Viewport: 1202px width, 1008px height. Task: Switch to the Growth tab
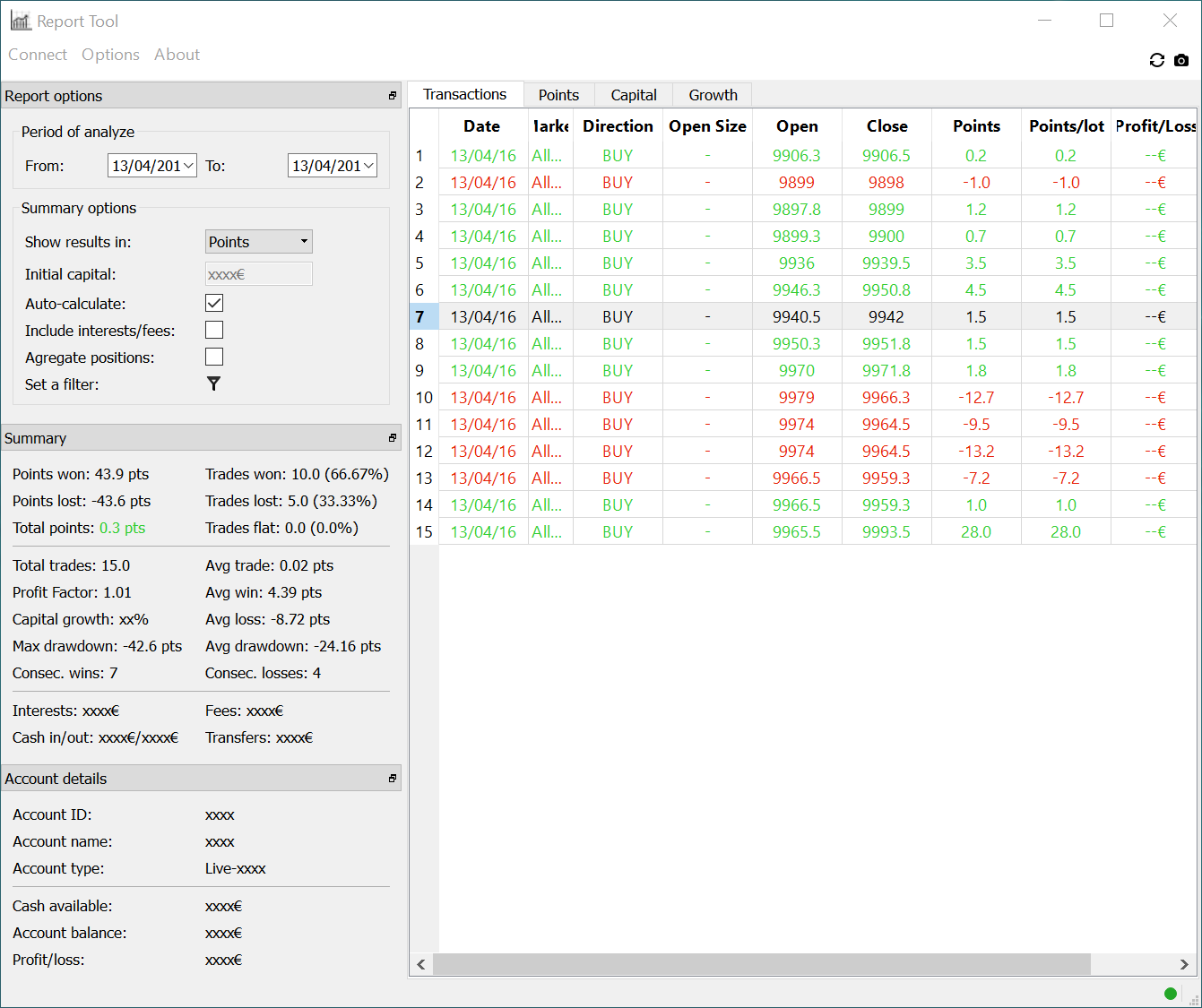tap(713, 95)
